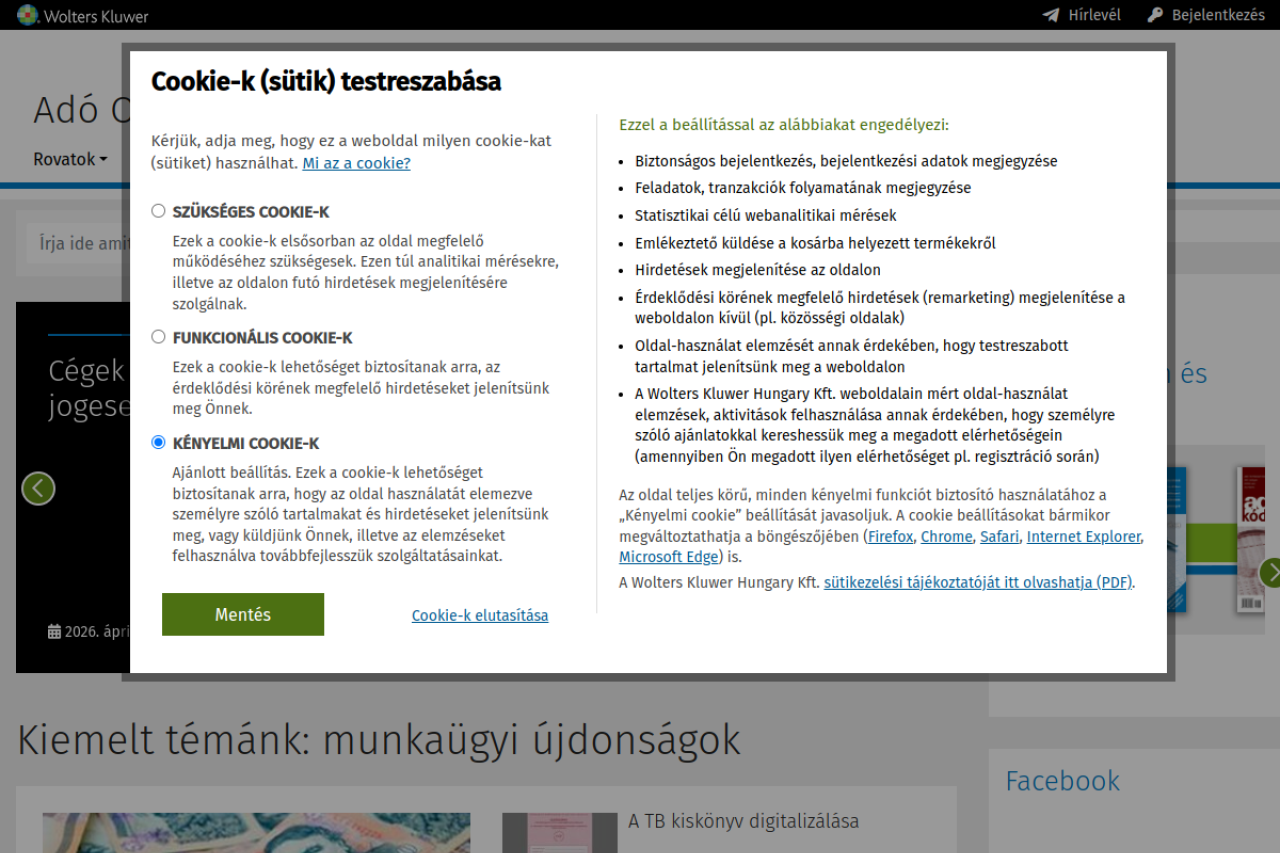Screen dimensions: 1280x853
Task: Click the Hírlevél paper plane icon
Action: tap(1051, 15)
